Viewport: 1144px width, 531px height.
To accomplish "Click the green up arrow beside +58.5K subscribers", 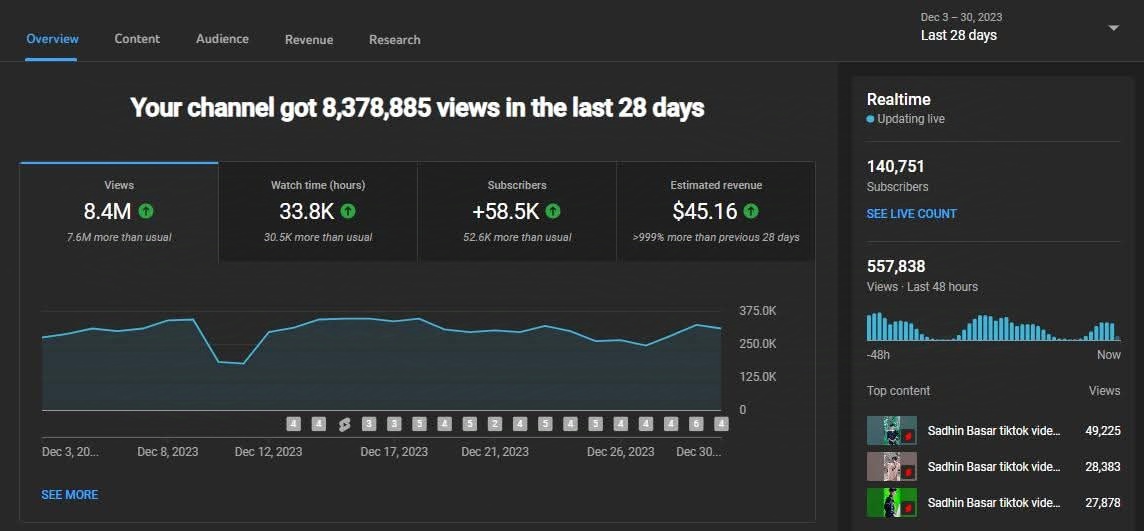I will click(x=553, y=212).
